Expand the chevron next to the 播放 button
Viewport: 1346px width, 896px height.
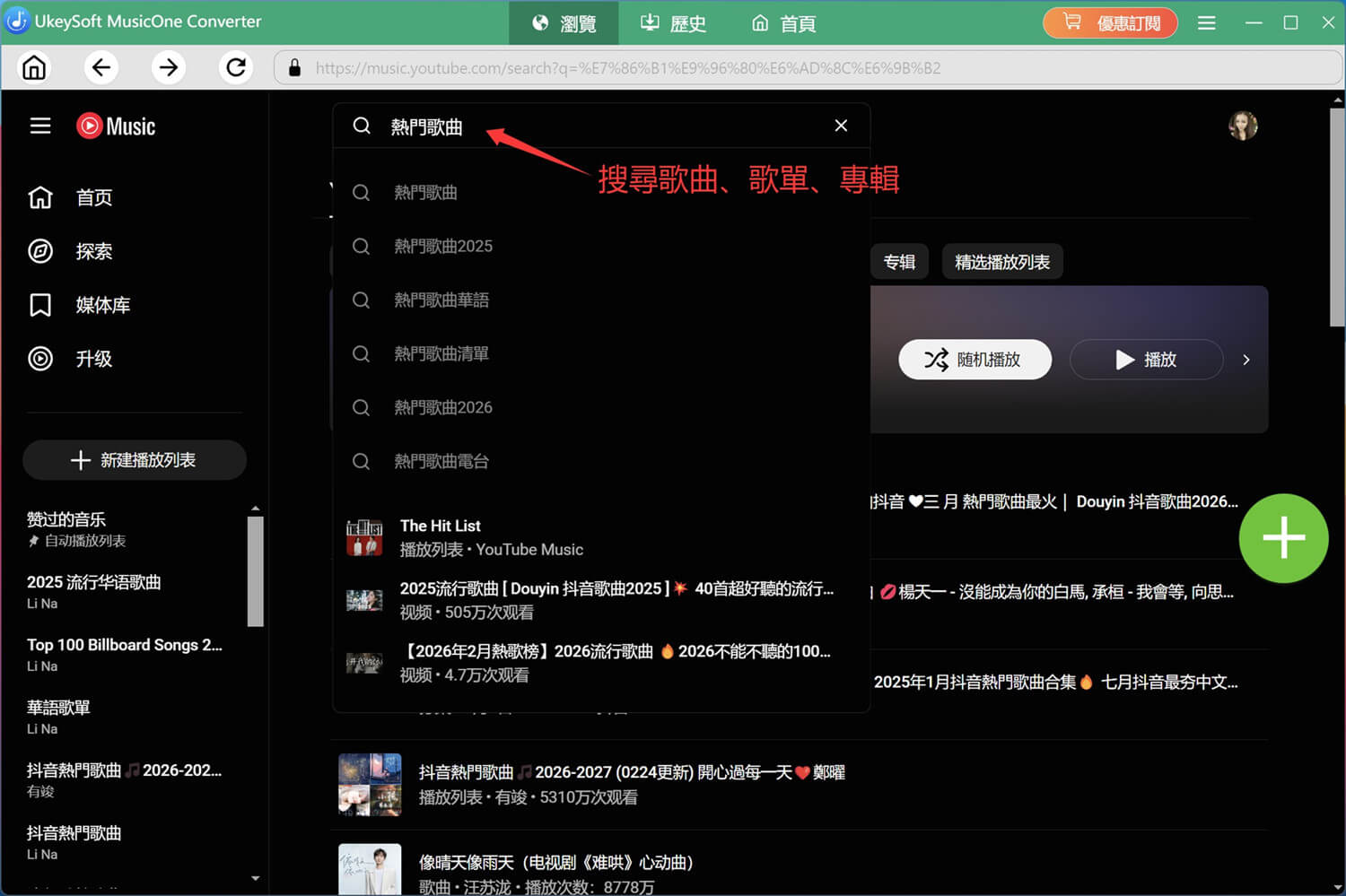(x=1245, y=359)
